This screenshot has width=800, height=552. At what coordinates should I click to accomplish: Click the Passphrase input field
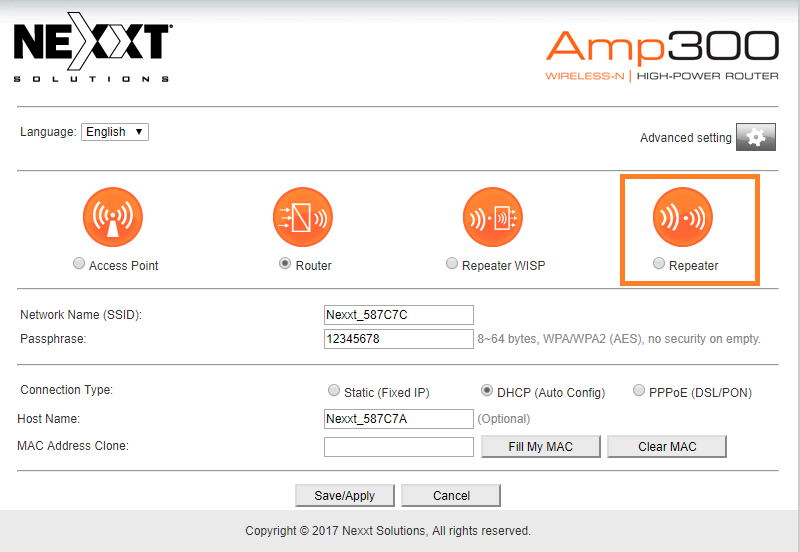(398, 339)
